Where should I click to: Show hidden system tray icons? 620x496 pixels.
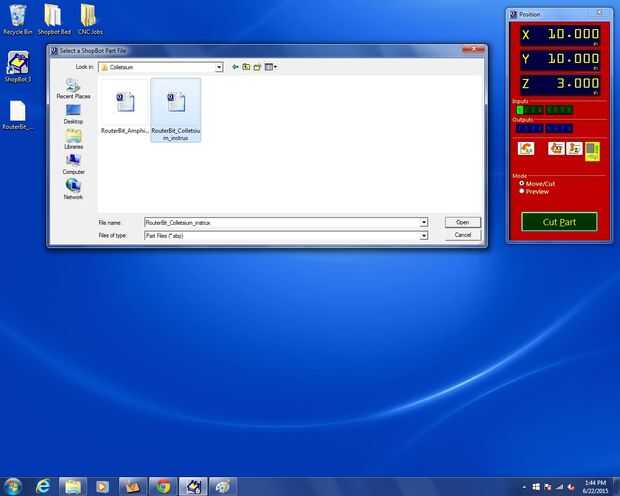coord(524,487)
